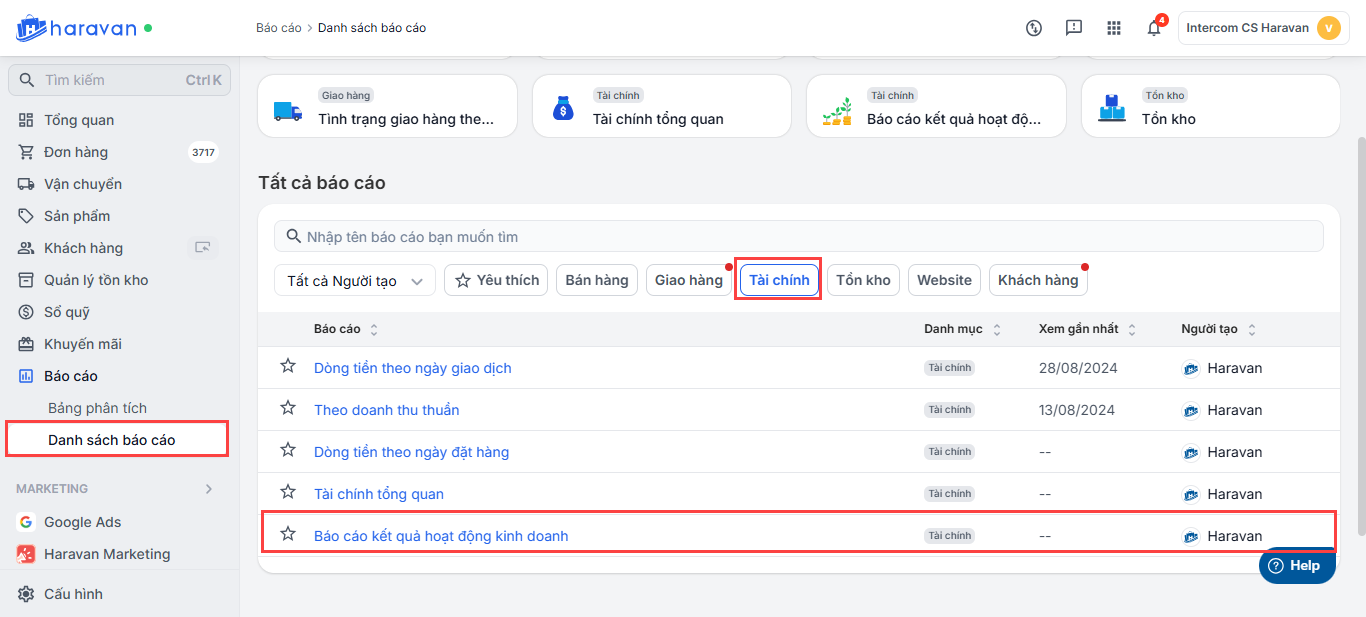The width and height of the screenshot is (1366, 617).
Task: Click the notifications bell icon
Action: click(1153, 28)
